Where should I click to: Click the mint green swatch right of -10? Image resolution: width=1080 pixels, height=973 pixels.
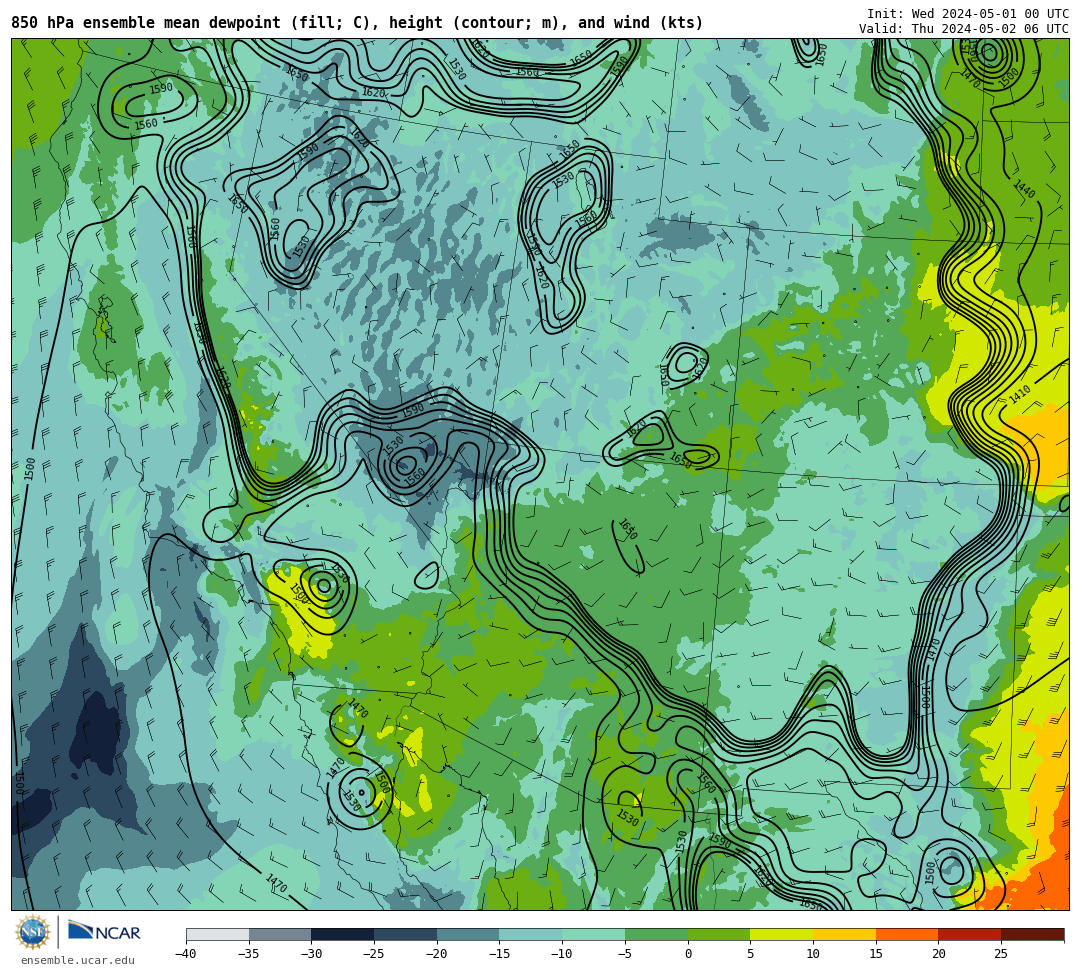pyautogui.click(x=594, y=934)
